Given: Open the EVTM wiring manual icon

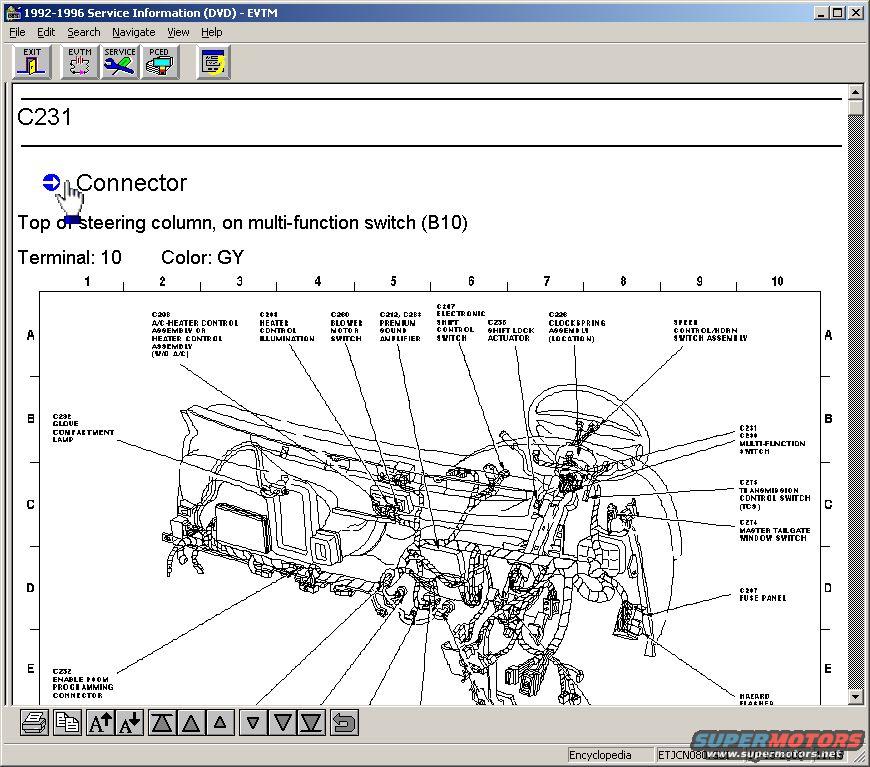Looking at the screenshot, I should (x=80, y=62).
